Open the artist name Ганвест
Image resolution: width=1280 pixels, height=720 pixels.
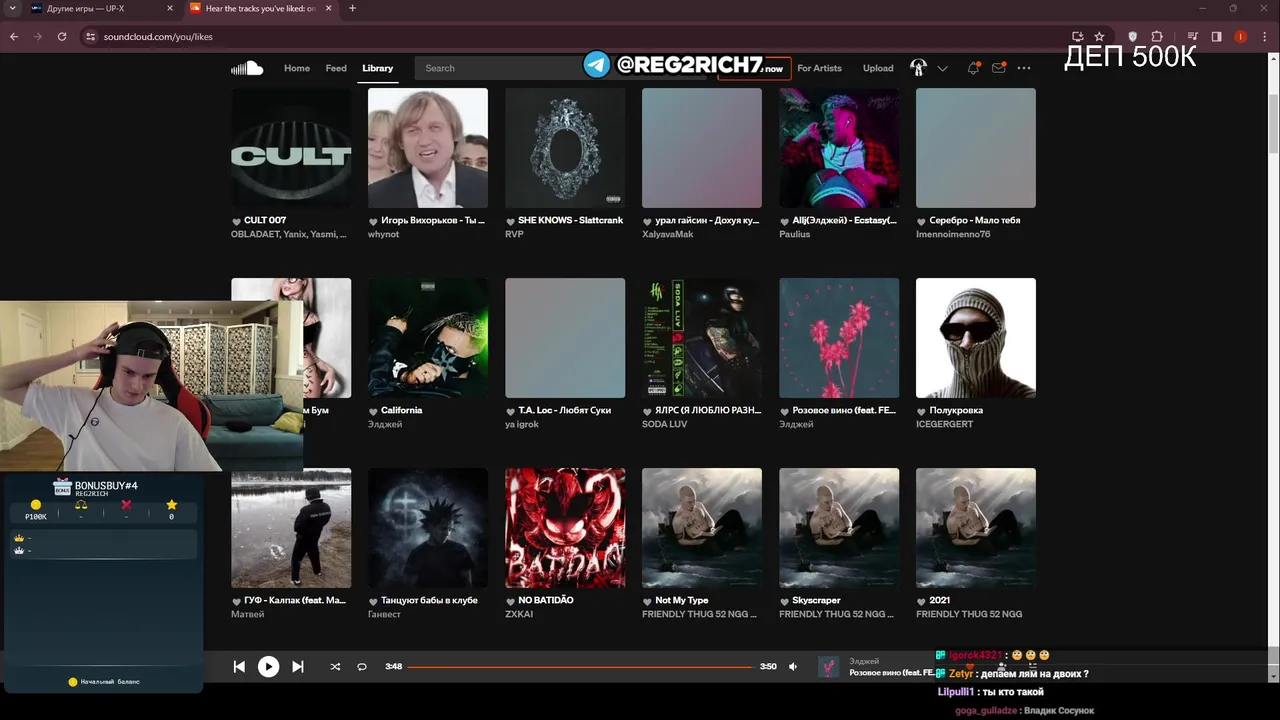[x=384, y=614]
